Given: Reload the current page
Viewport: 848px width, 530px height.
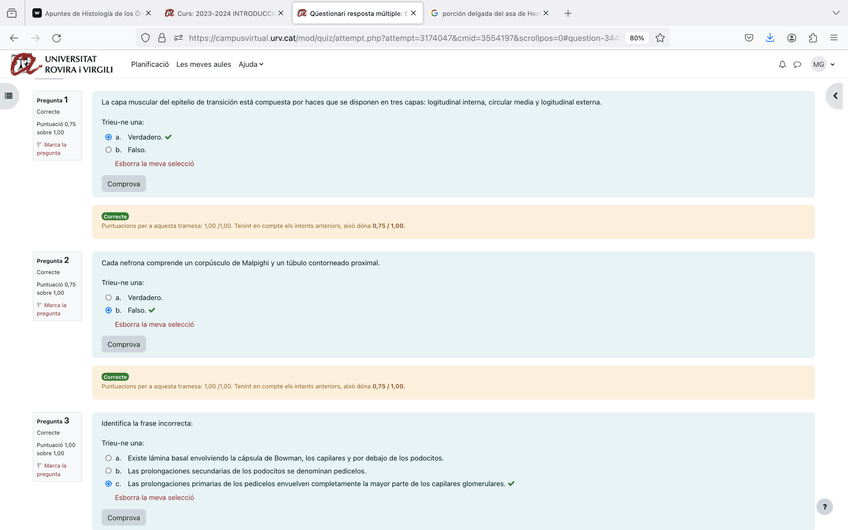Looking at the screenshot, I should coord(56,38).
